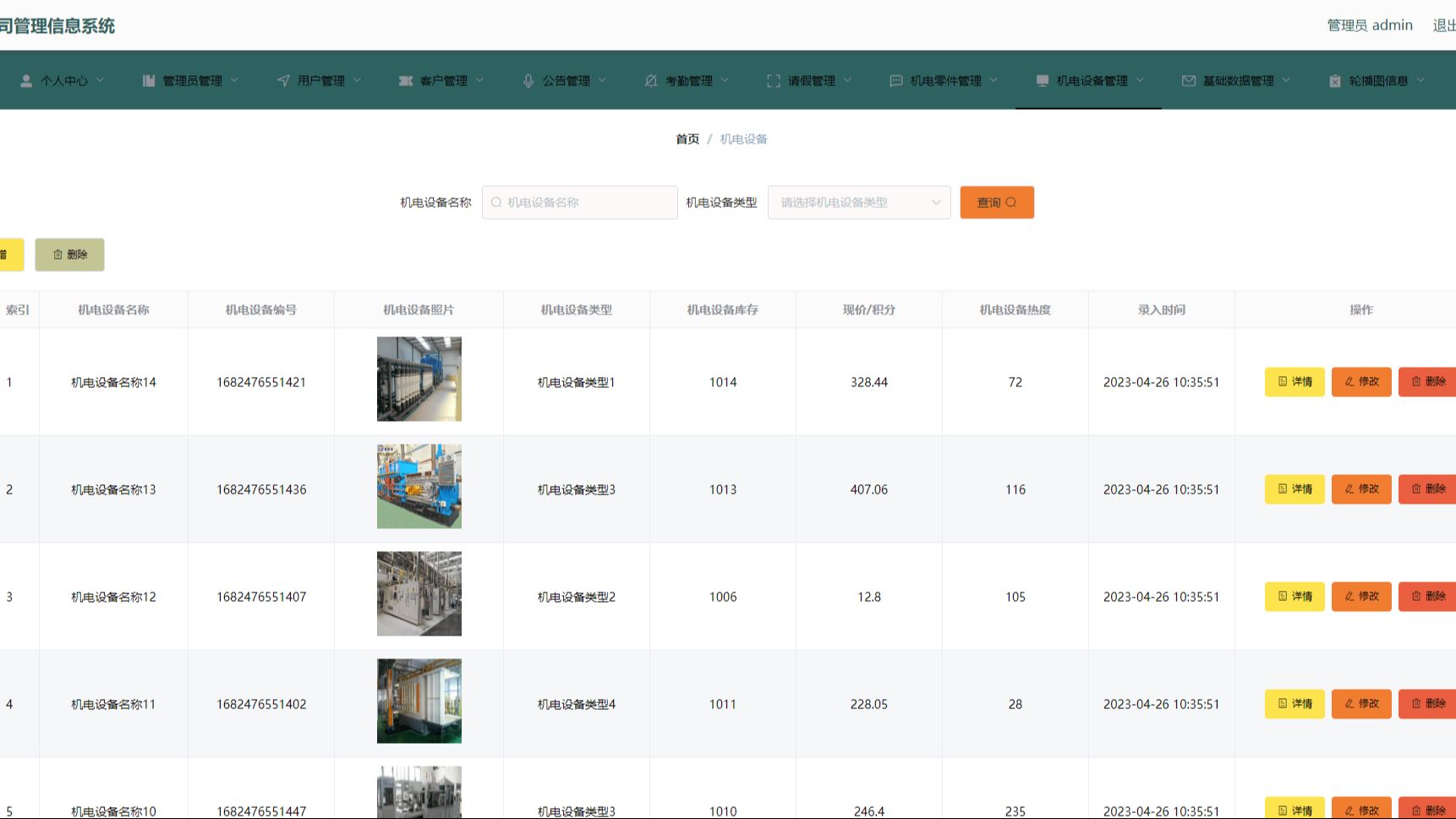This screenshot has width=1456, height=819.
Task: Expand the 机电零件管理 menu chevron
Action: point(993,79)
